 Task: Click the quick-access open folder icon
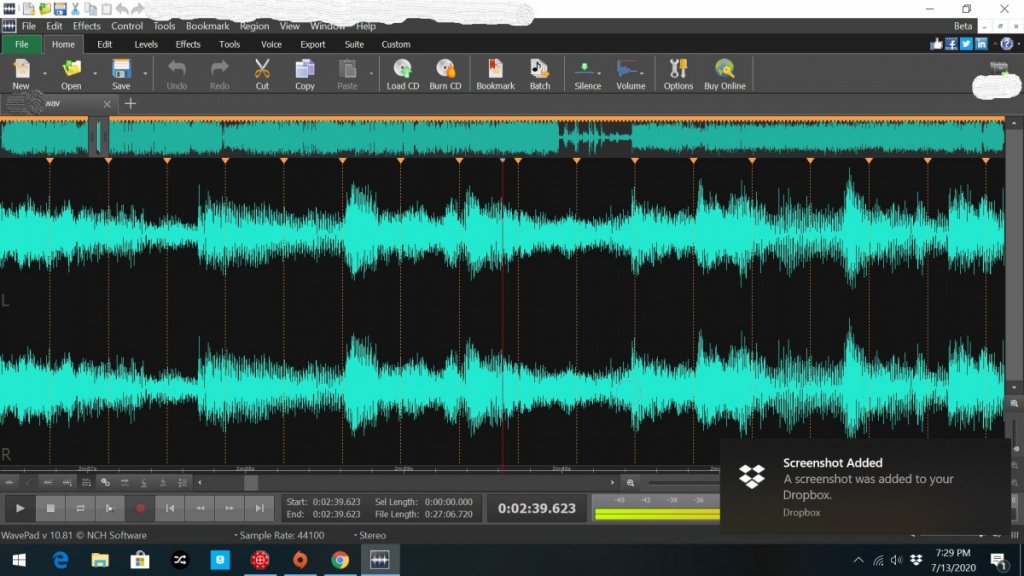pos(44,9)
